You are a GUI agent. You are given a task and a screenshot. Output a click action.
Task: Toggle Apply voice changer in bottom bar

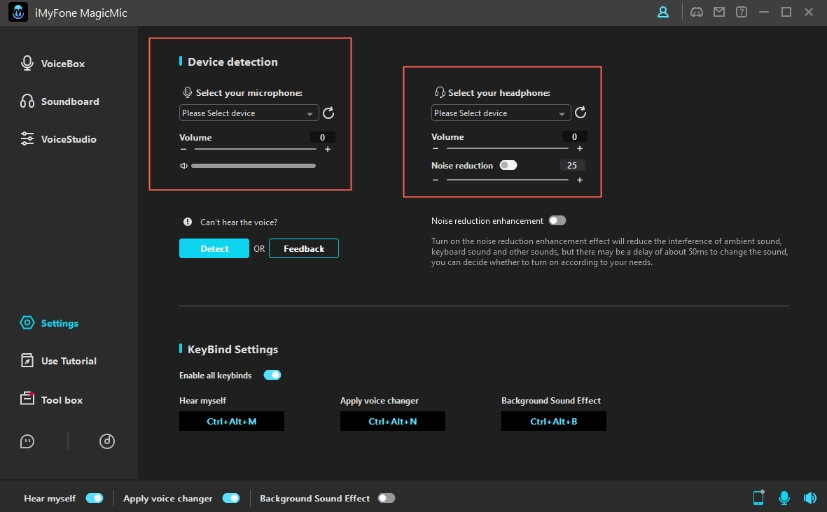click(231, 498)
